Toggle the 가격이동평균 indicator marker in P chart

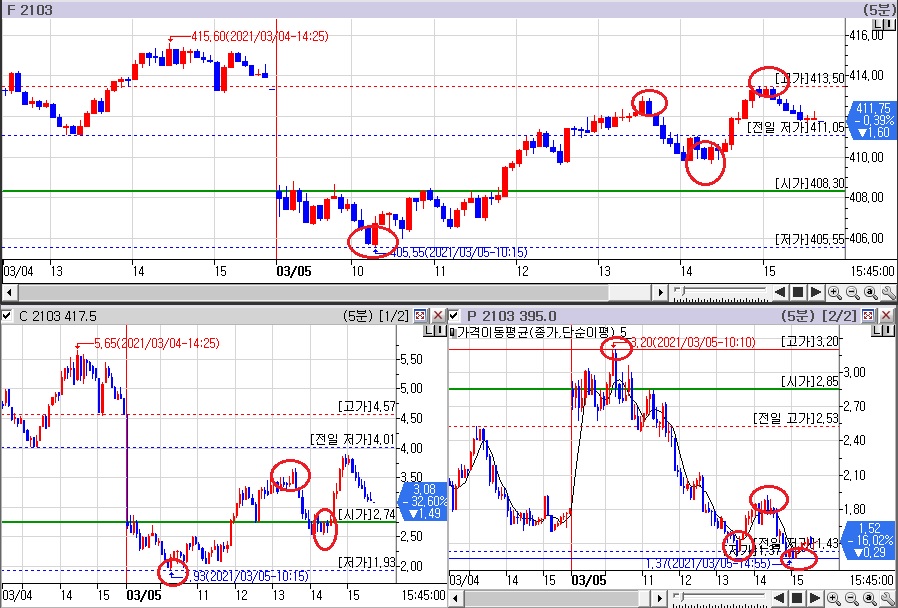tap(452, 332)
